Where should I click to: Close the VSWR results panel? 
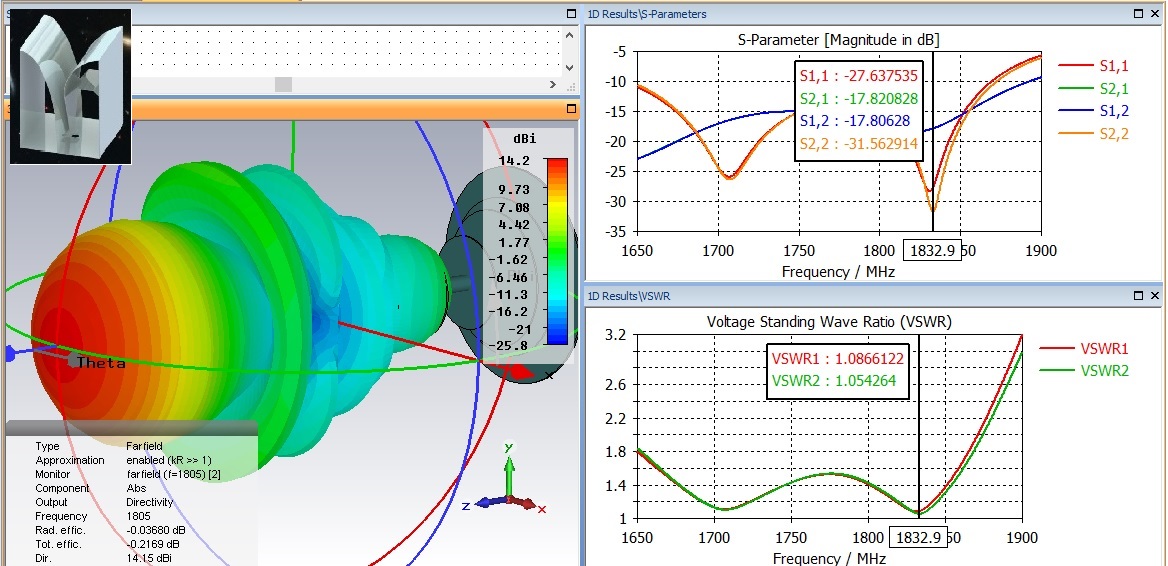click(x=1156, y=296)
